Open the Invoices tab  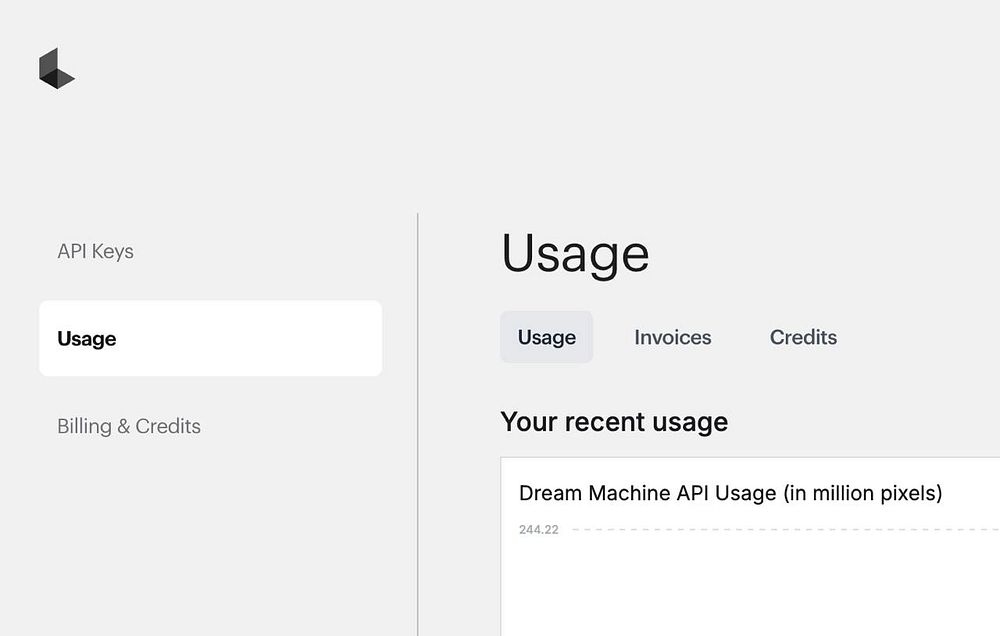pyautogui.click(x=673, y=337)
